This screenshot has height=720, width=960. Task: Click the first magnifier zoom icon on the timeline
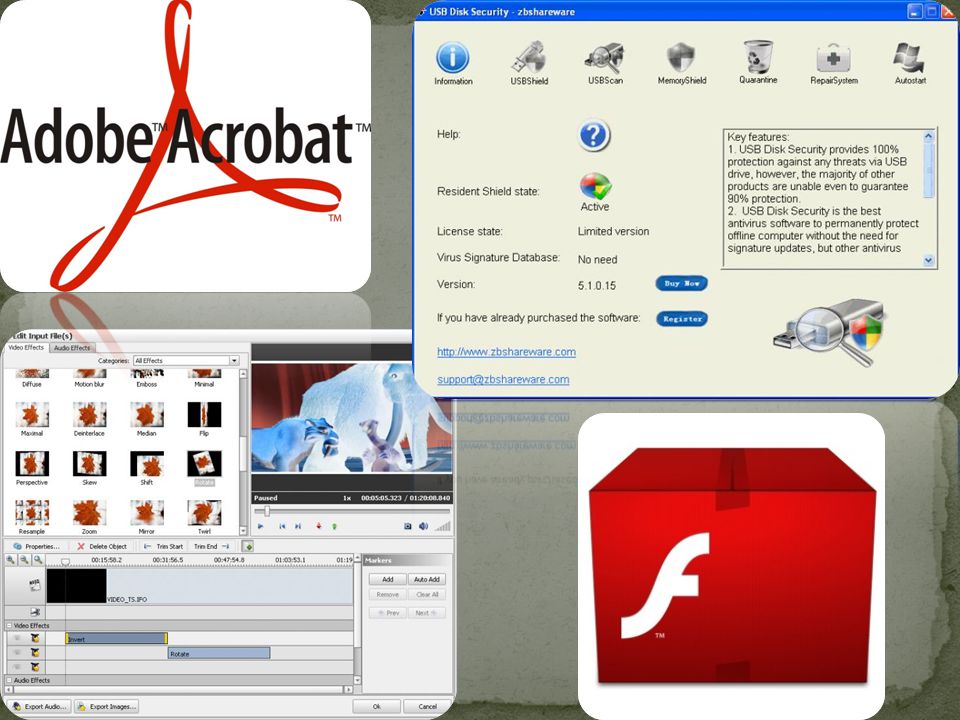pyautogui.click(x=10, y=560)
